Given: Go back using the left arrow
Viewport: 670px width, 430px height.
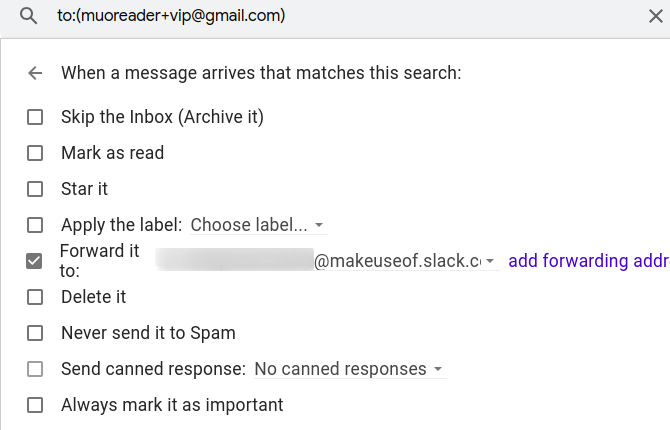Looking at the screenshot, I should [36, 73].
